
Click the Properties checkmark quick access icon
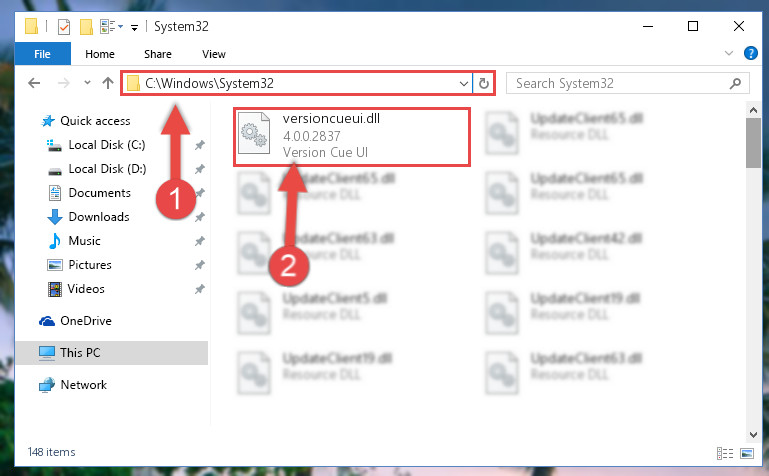[x=64, y=26]
